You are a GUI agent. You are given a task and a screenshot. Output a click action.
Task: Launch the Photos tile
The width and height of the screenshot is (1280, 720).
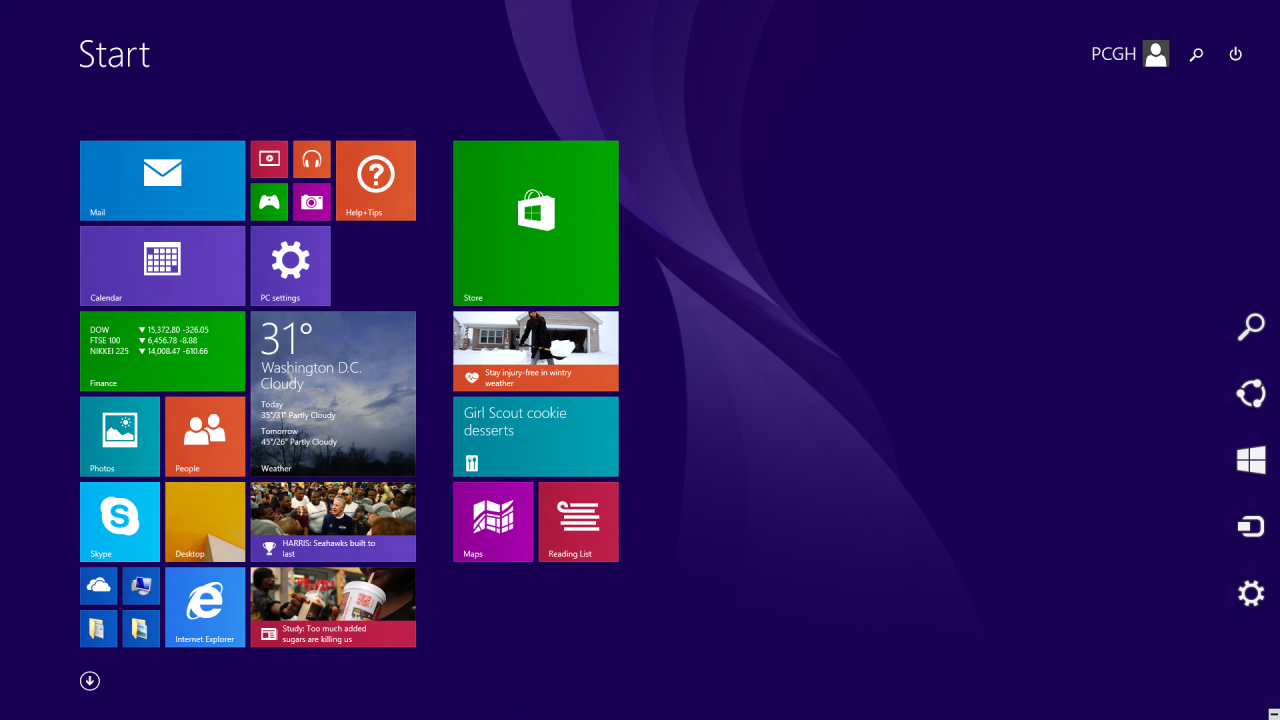click(x=120, y=437)
